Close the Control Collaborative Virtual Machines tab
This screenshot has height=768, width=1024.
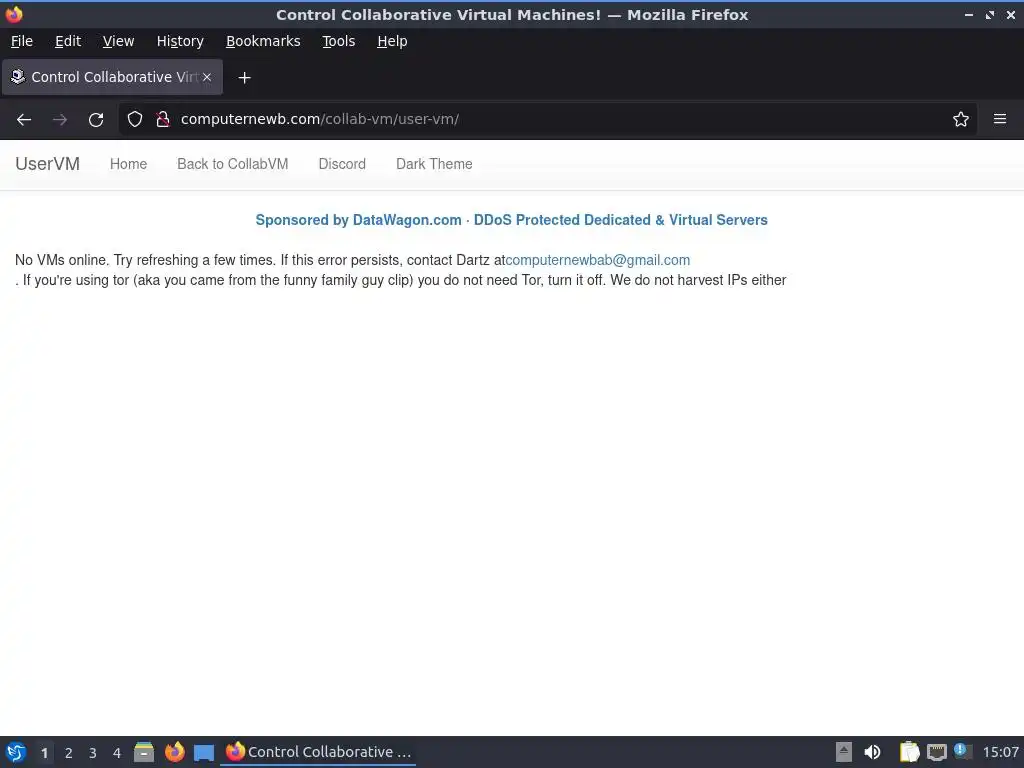click(x=206, y=77)
